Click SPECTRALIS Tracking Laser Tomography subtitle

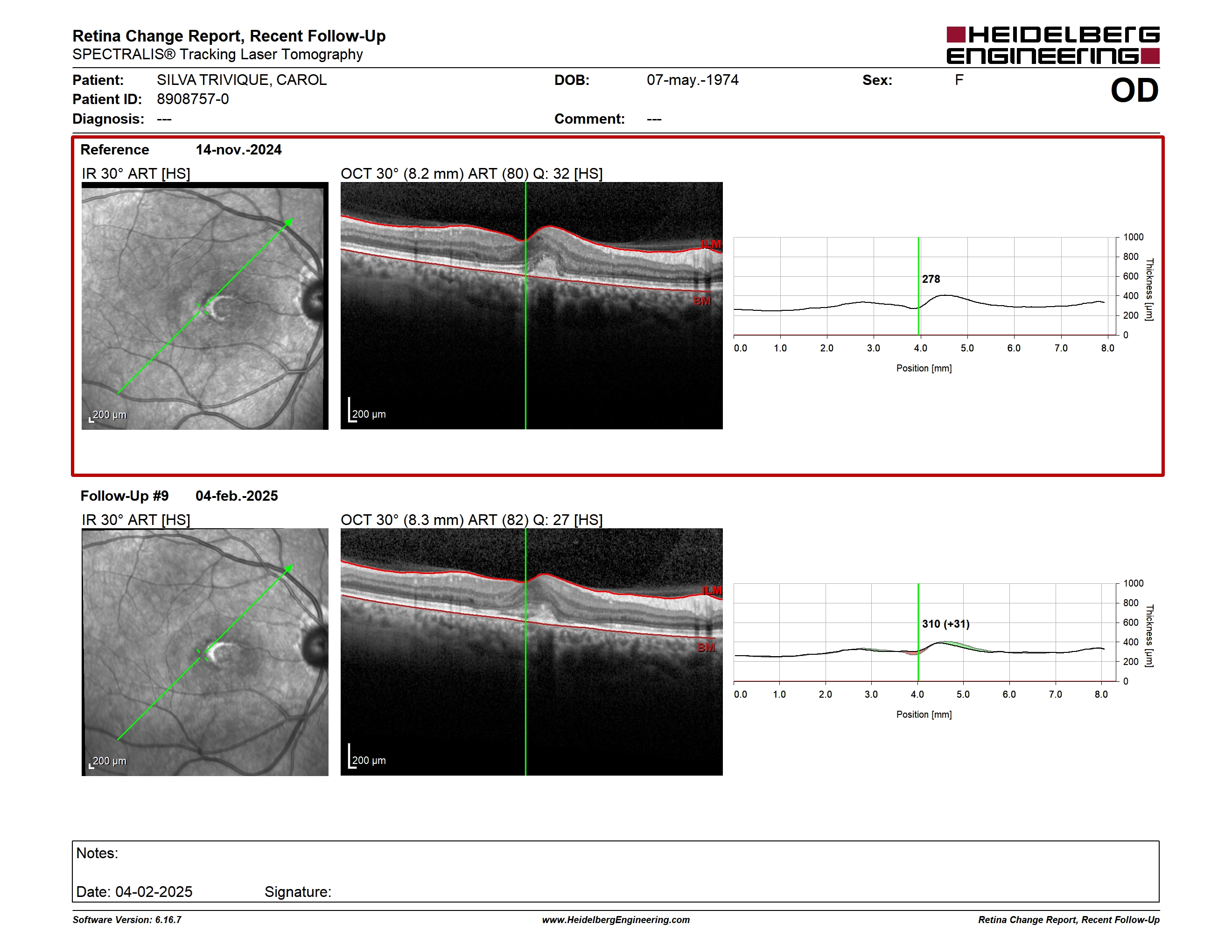[218, 55]
